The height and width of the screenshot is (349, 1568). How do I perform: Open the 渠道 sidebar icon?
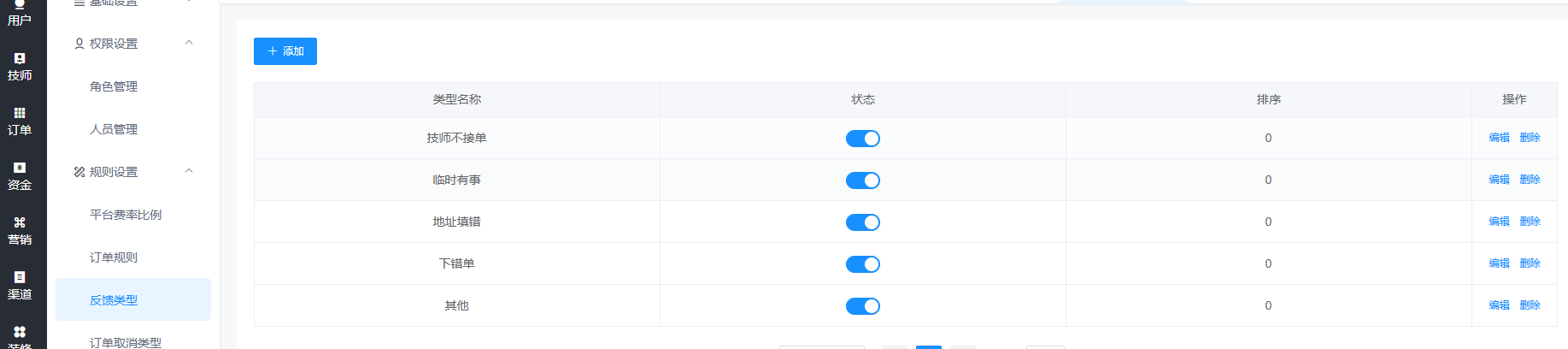coord(20,287)
